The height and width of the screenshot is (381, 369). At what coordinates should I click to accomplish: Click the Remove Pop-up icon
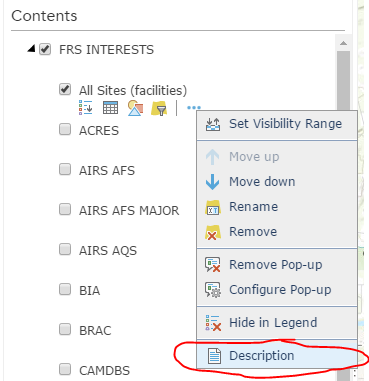tap(213, 265)
